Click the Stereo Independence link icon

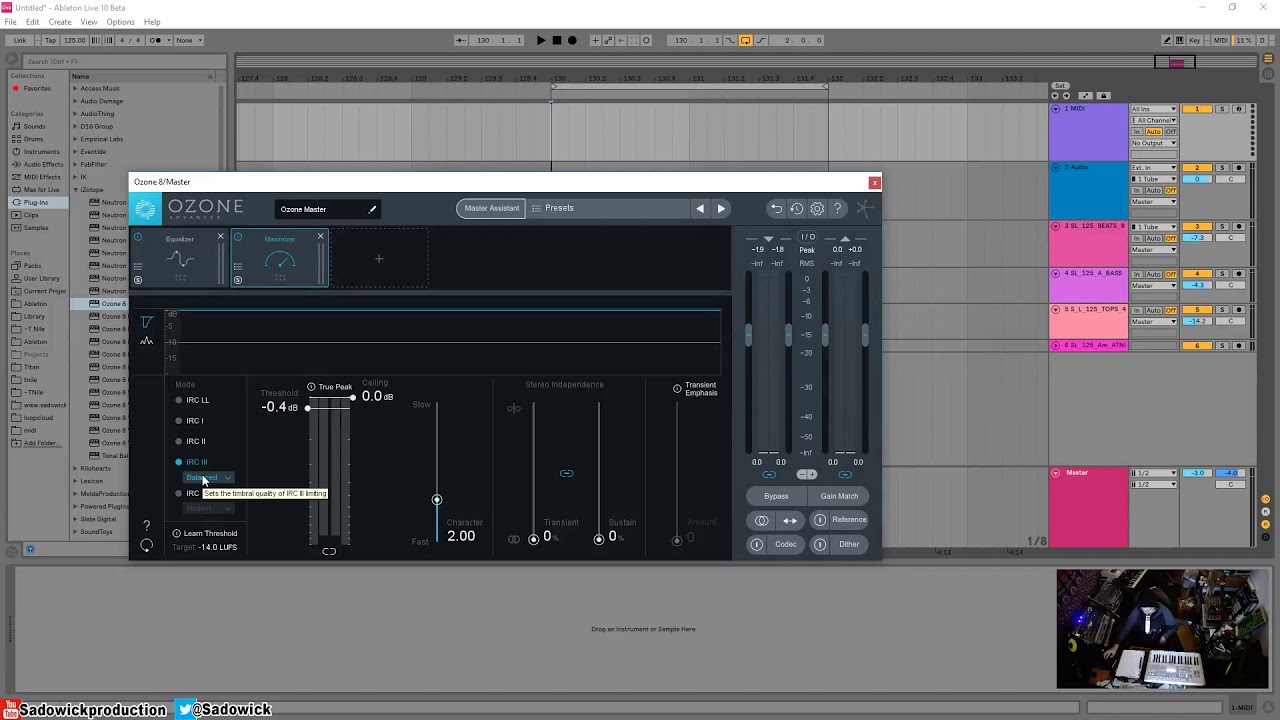(566, 473)
